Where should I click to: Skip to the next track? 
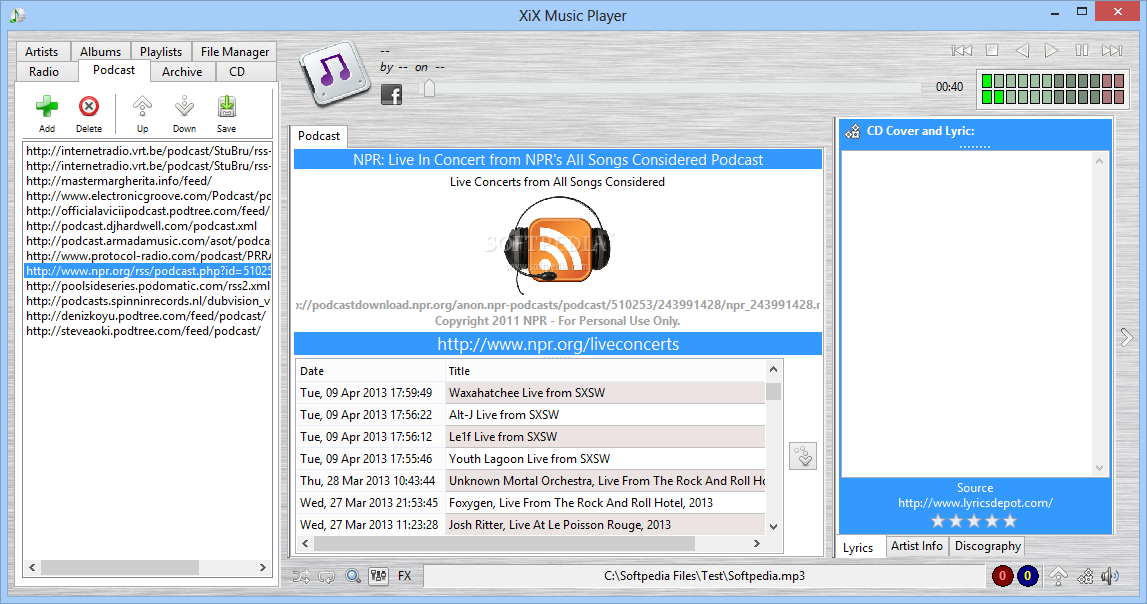tap(1112, 50)
